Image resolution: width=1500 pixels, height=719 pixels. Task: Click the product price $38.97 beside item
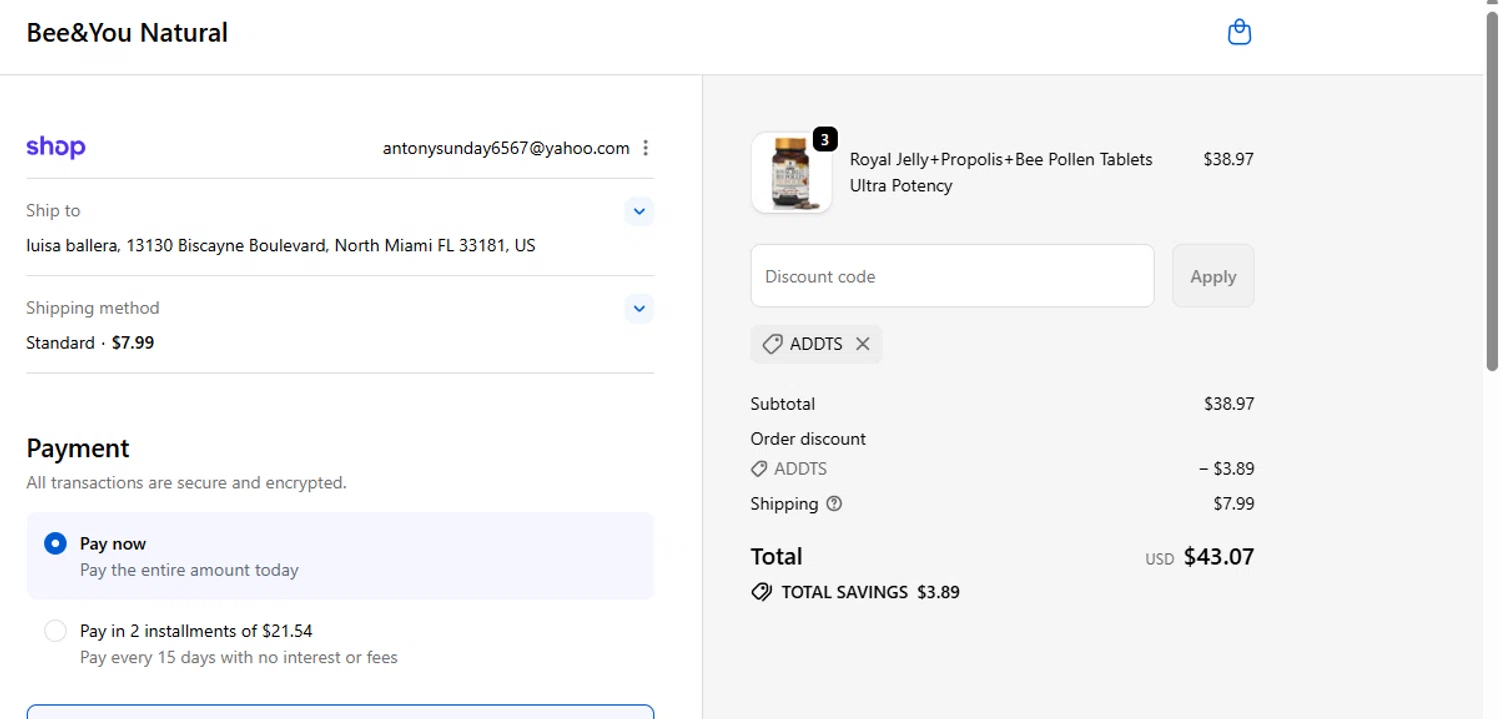click(x=1228, y=159)
